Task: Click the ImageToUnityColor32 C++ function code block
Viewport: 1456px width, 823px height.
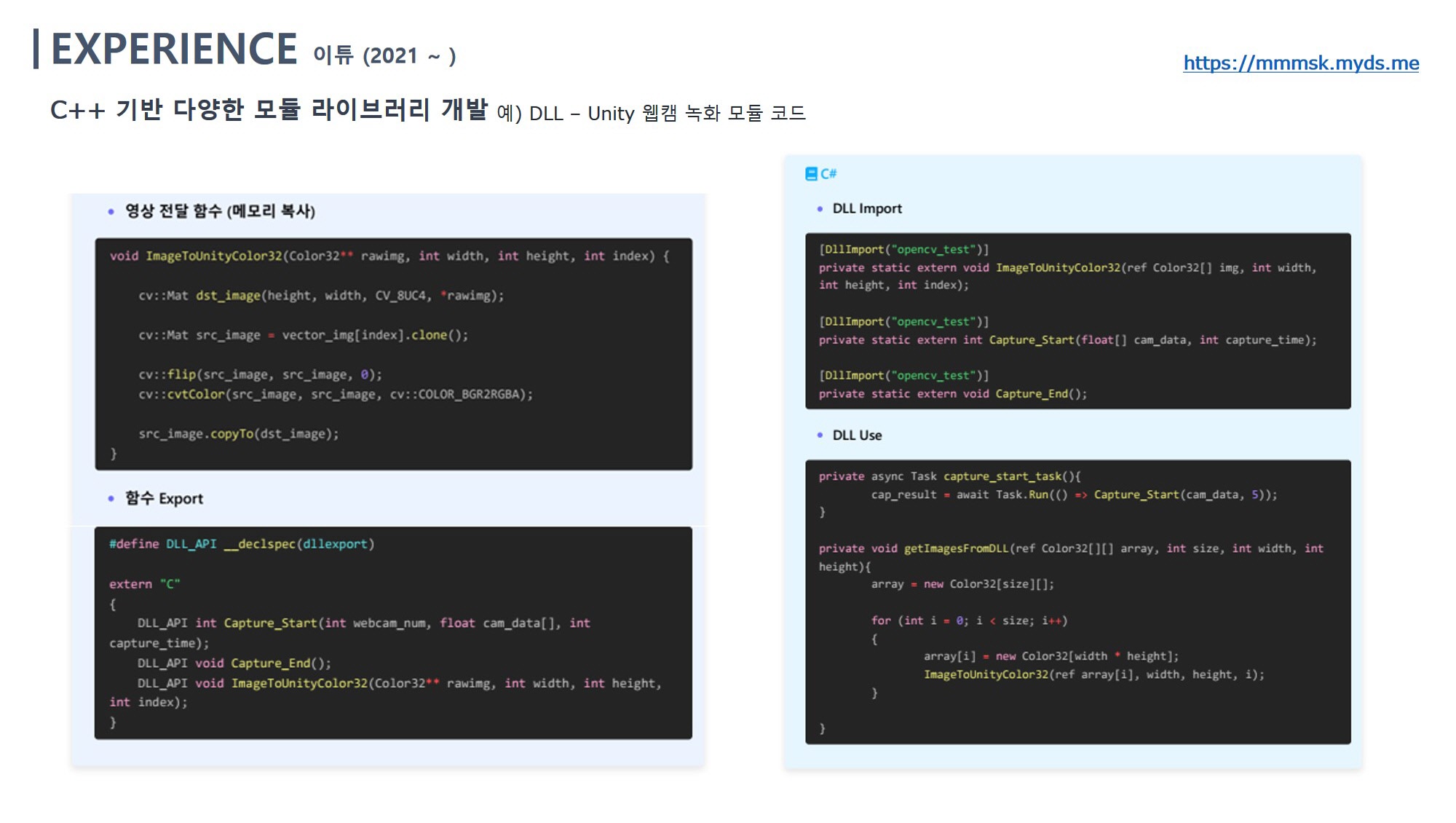Action: tap(393, 353)
